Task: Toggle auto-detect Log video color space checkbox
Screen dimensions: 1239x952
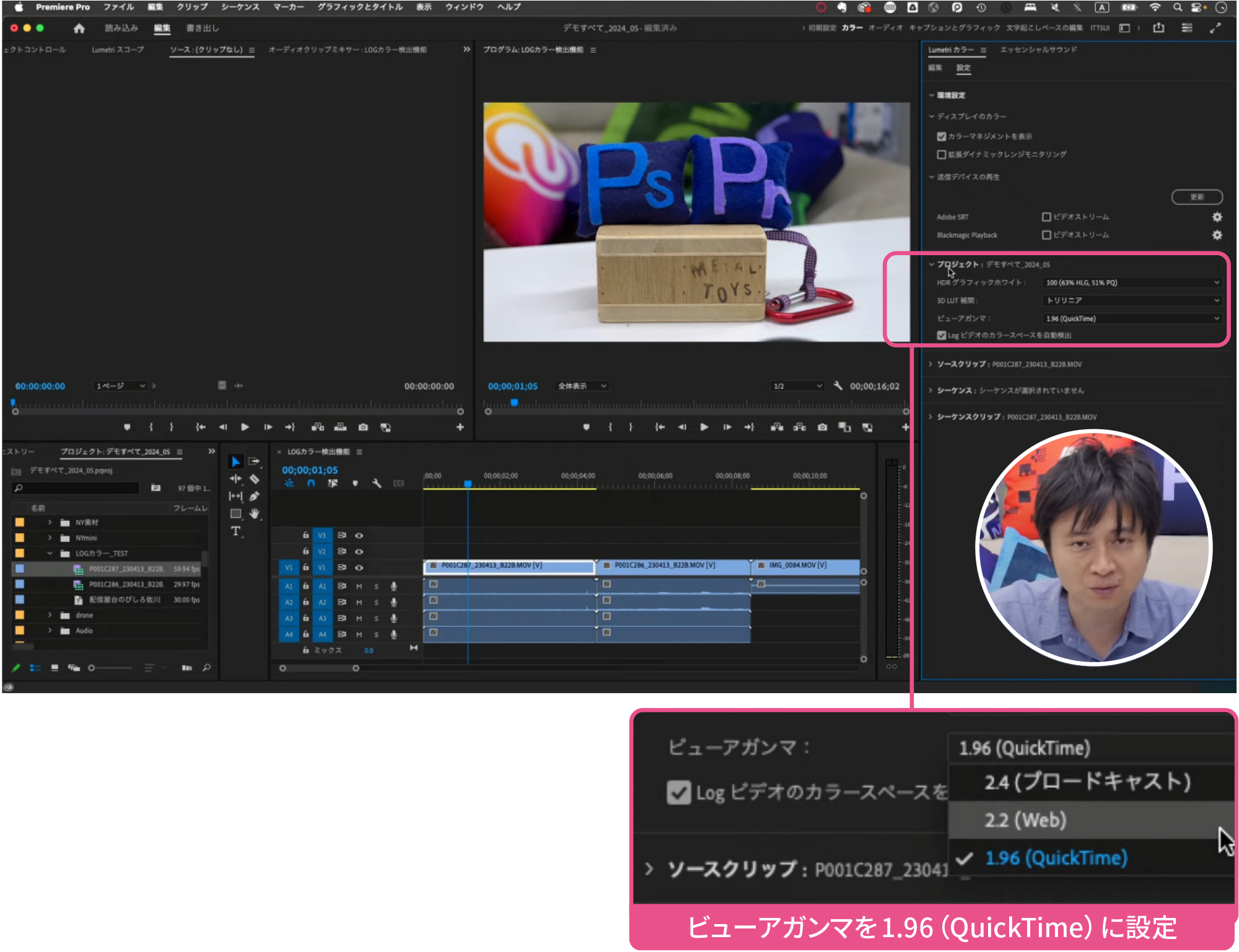Action: 942,335
